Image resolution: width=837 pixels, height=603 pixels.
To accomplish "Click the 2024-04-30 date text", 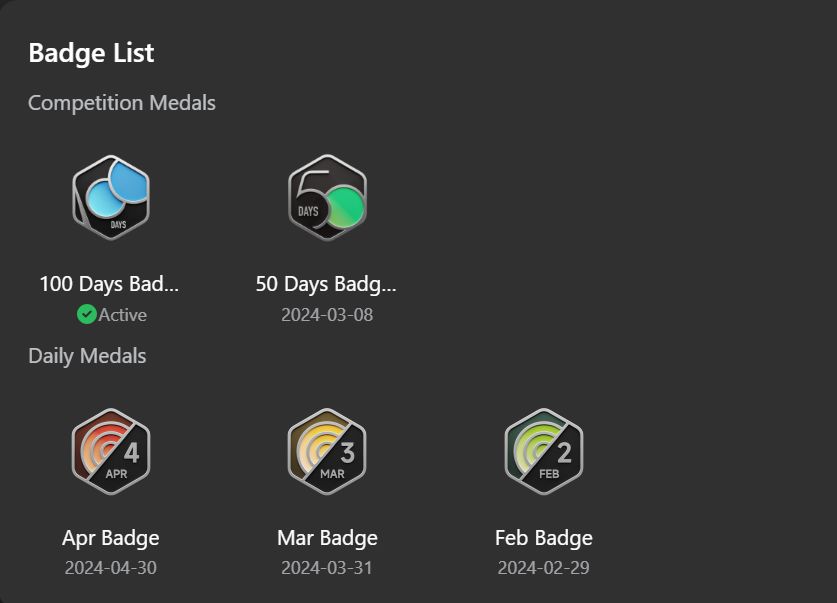I will (x=111, y=568).
